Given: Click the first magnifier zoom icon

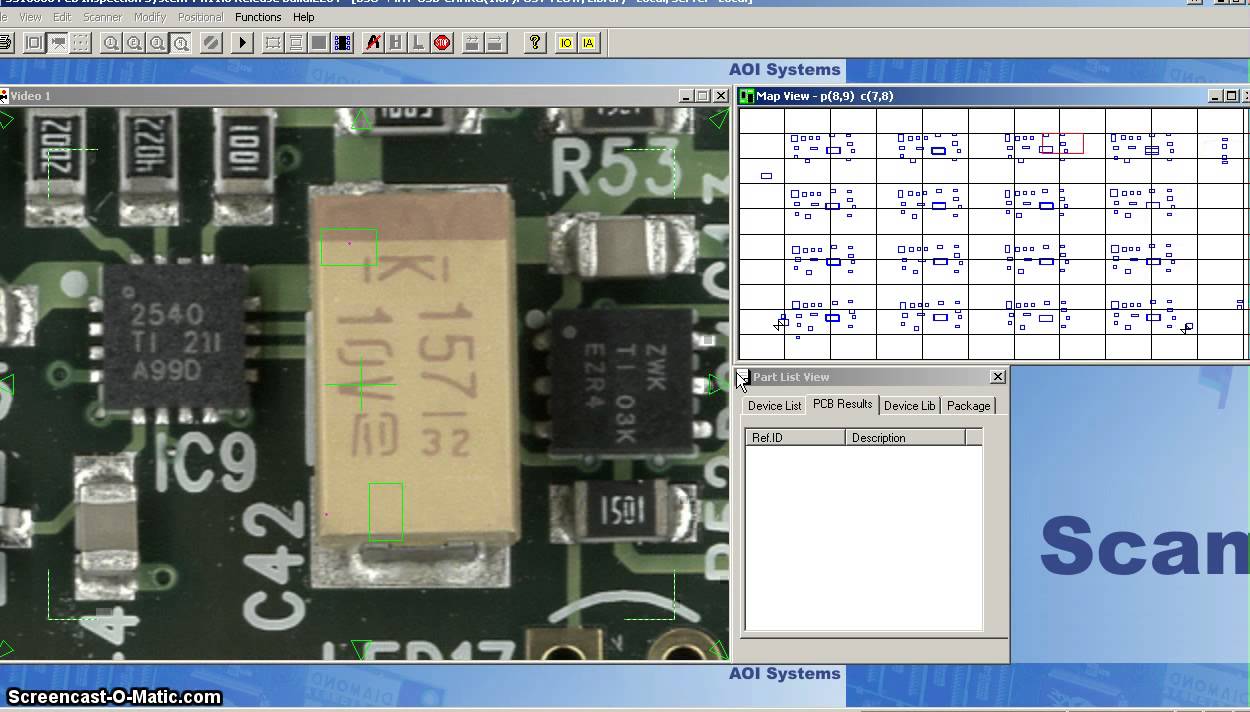Looking at the screenshot, I should [x=111, y=43].
